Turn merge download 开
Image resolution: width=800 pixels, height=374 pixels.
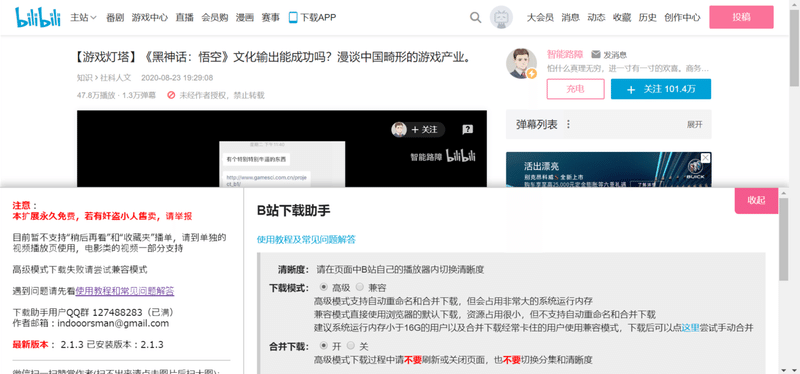(323, 346)
